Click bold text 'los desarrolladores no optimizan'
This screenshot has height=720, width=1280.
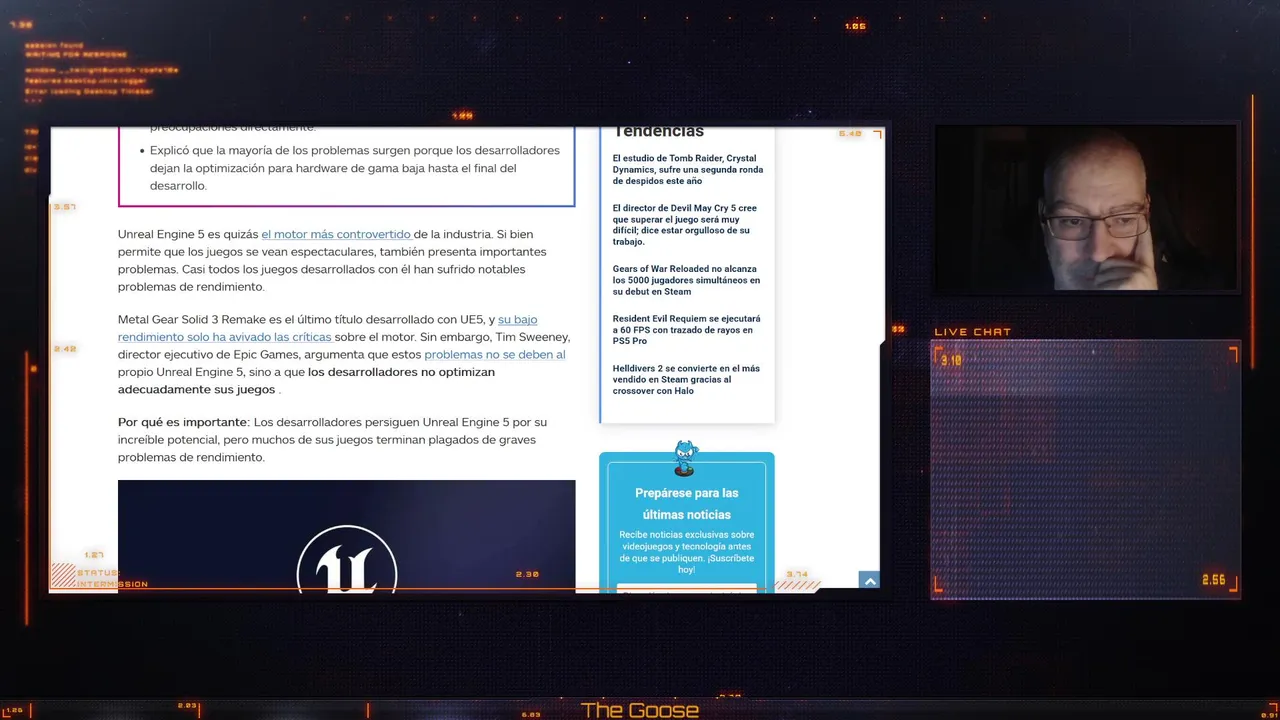pos(401,372)
